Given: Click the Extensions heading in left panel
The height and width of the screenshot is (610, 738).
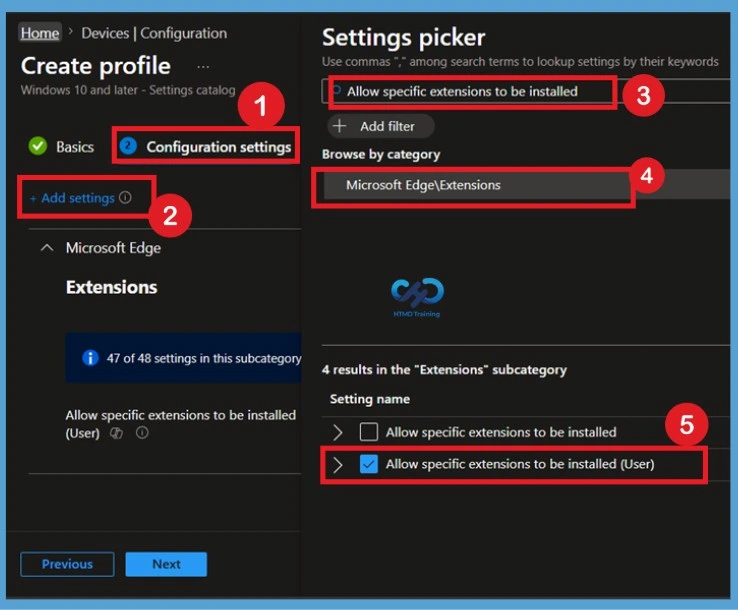Looking at the screenshot, I should tap(112, 287).
